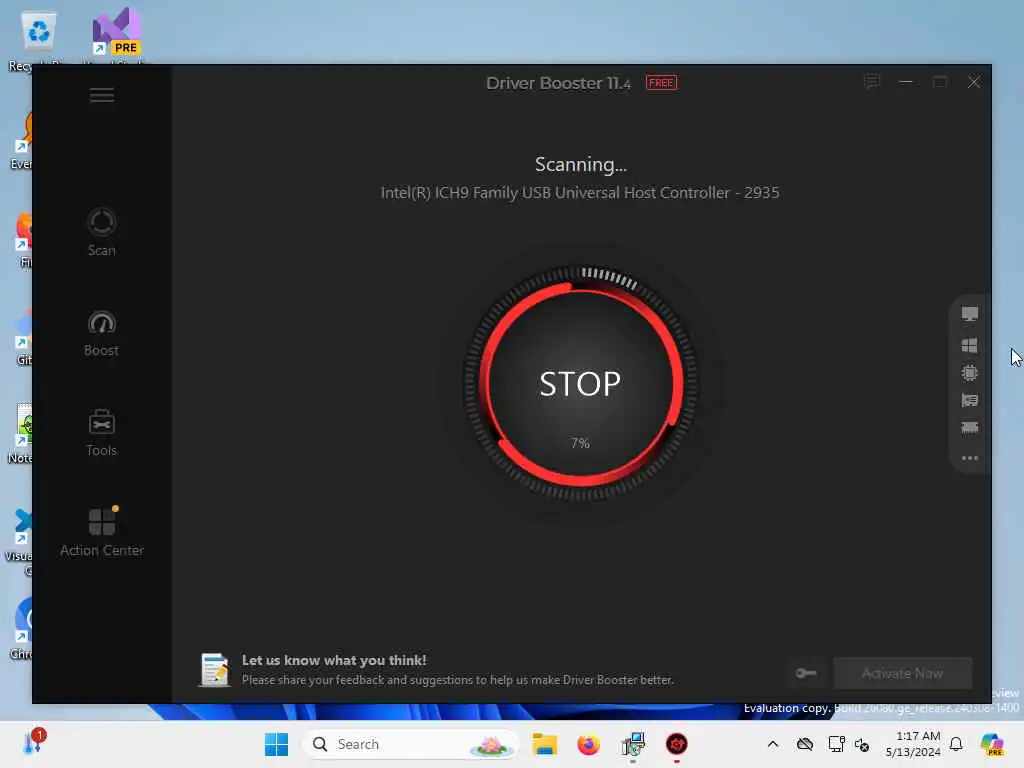Click the taskbar Search box
Viewport: 1024px width, 768px height.
point(410,744)
